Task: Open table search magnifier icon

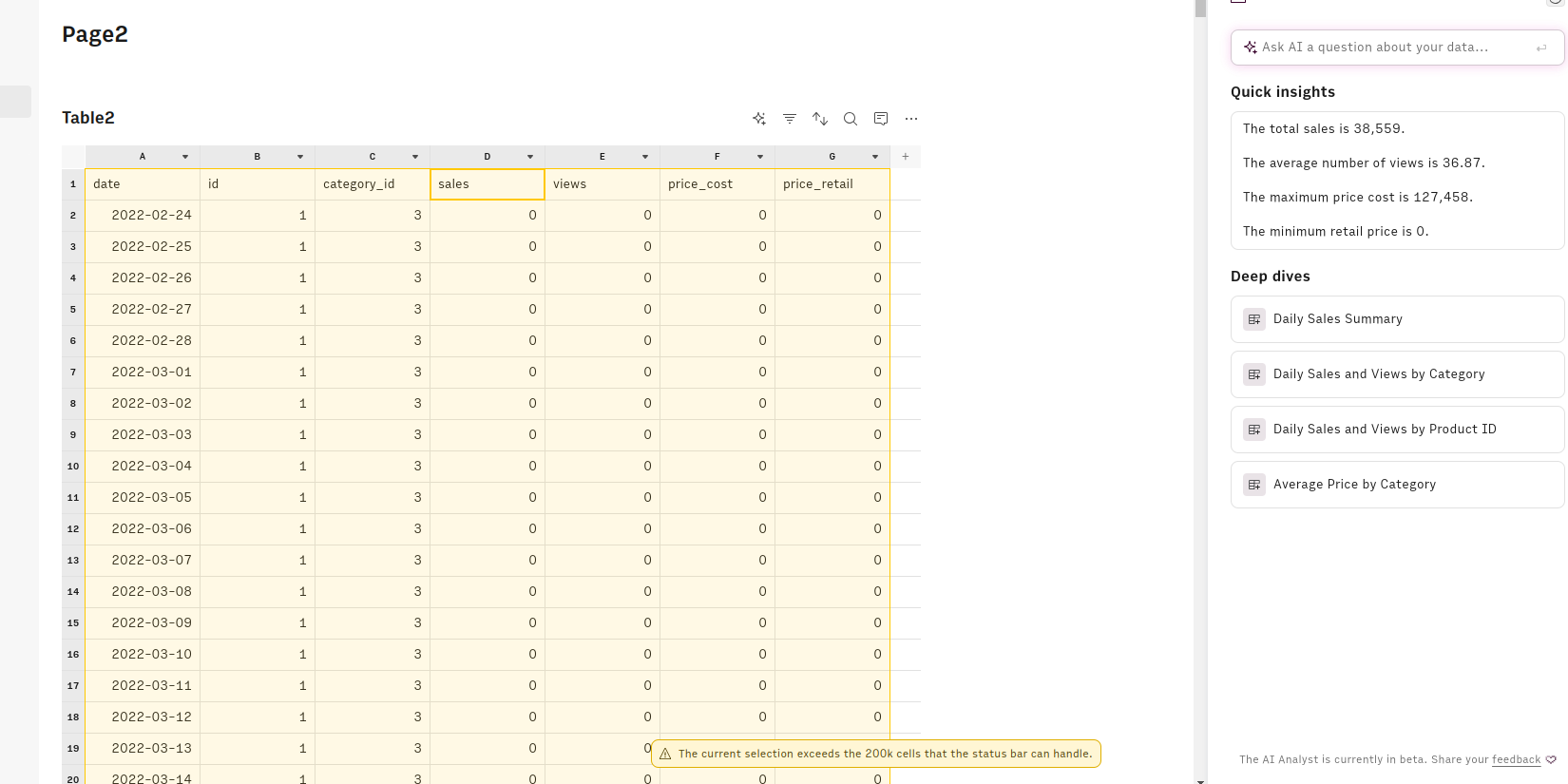Action: 850,119
